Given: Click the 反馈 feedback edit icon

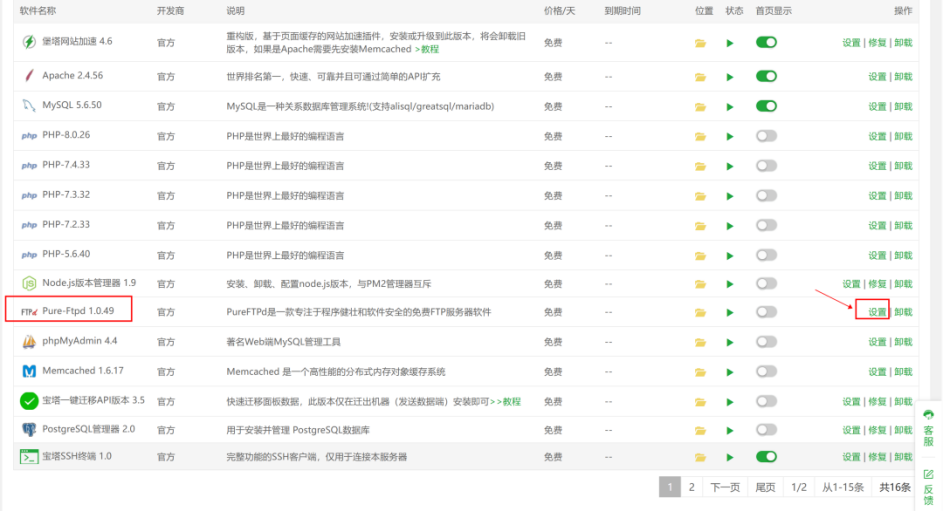Looking at the screenshot, I should coord(929,474).
